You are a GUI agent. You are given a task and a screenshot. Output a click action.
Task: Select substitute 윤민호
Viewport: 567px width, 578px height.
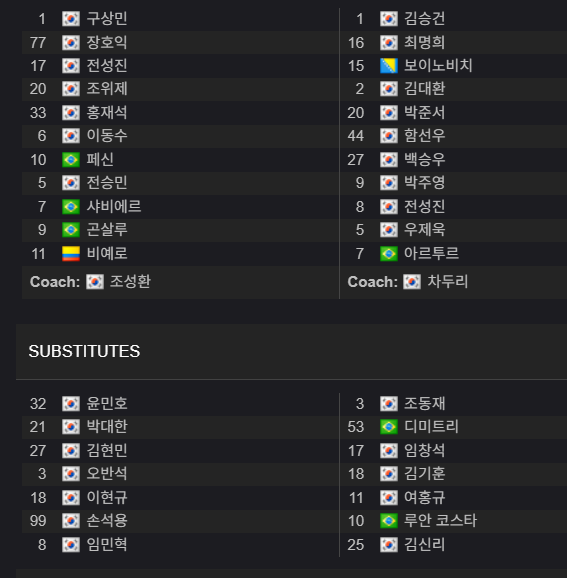(107, 403)
